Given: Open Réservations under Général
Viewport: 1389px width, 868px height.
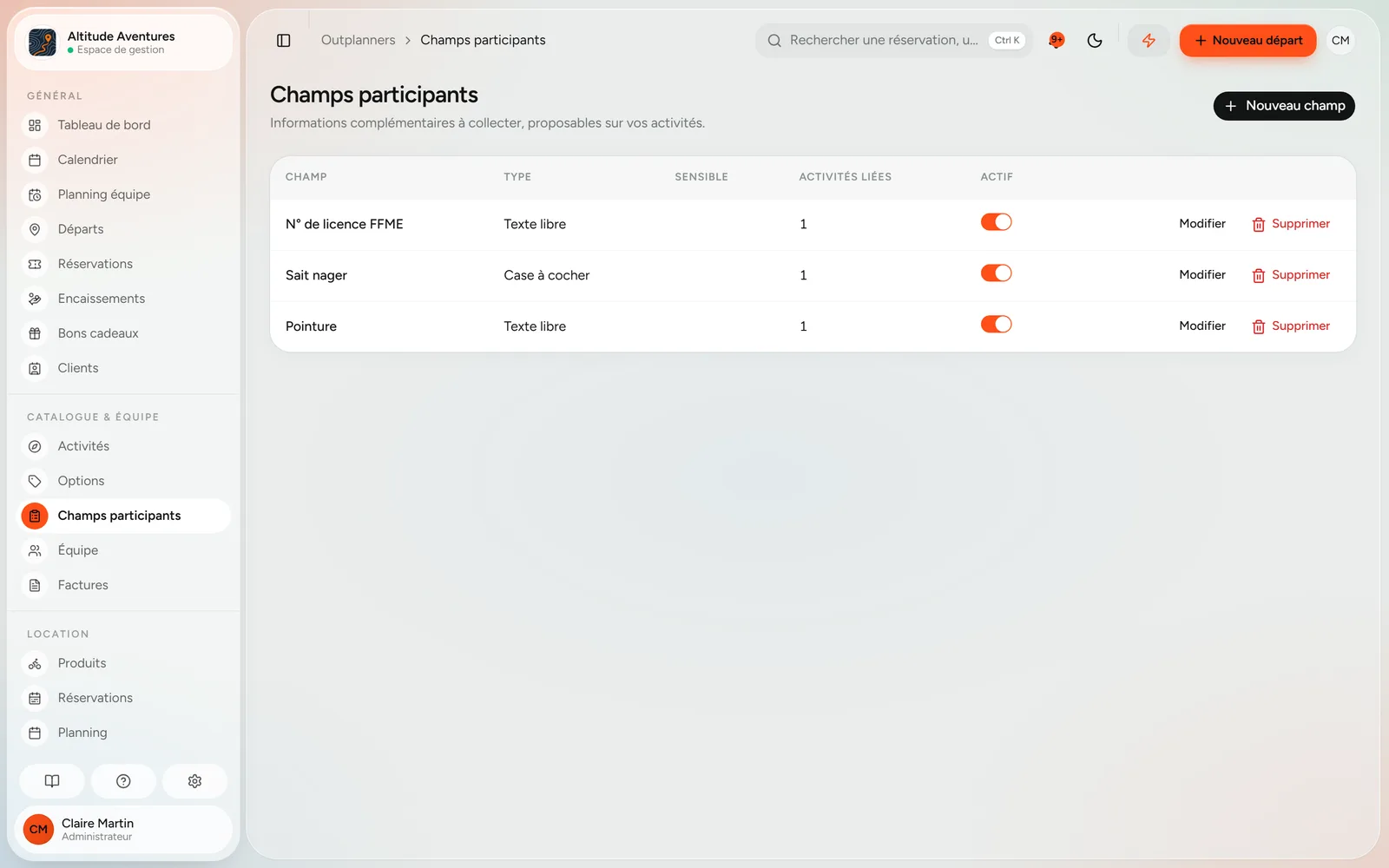Looking at the screenshot, I should coord(125,264).
